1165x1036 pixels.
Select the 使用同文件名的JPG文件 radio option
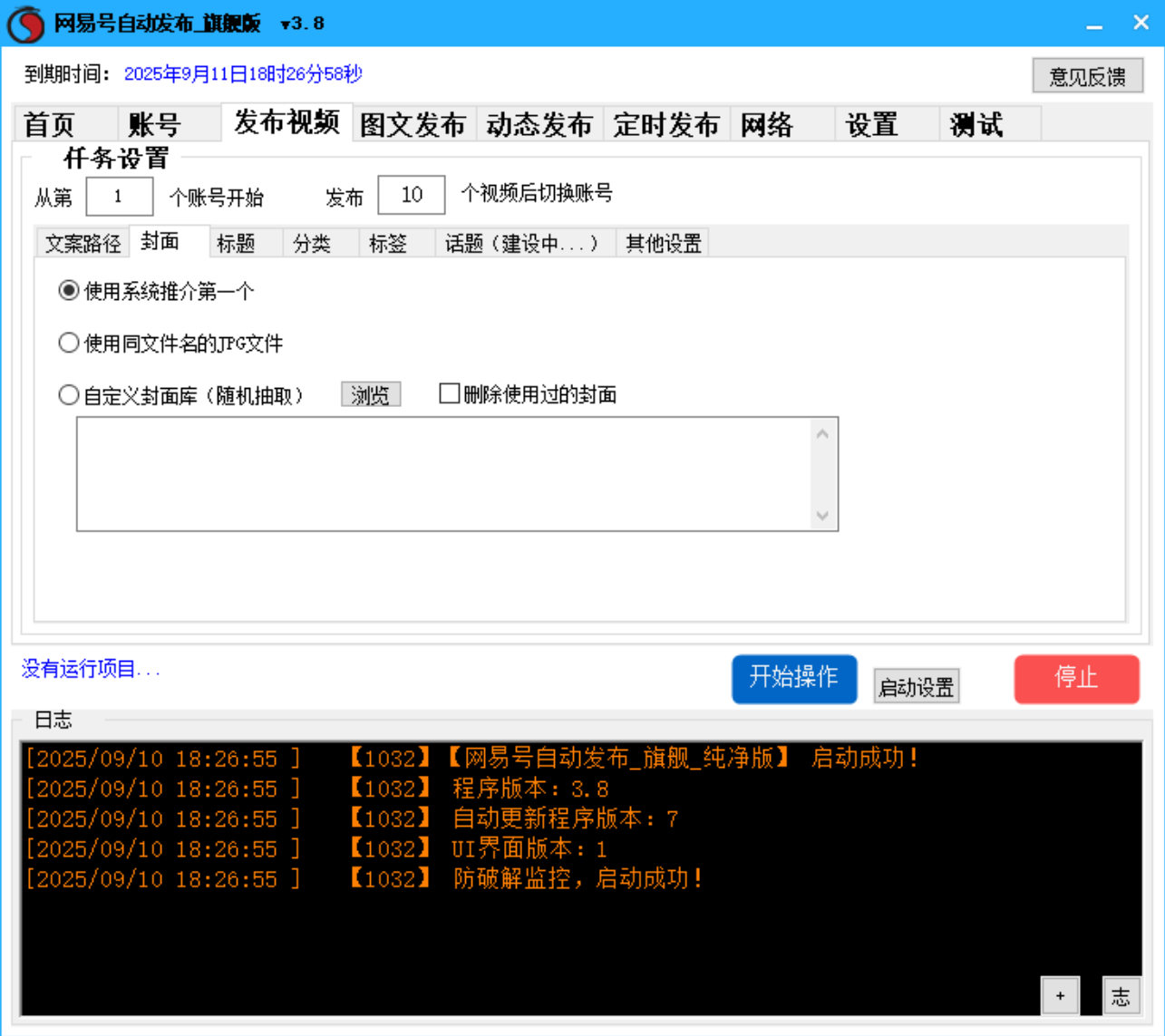click(x=68, y=342)
